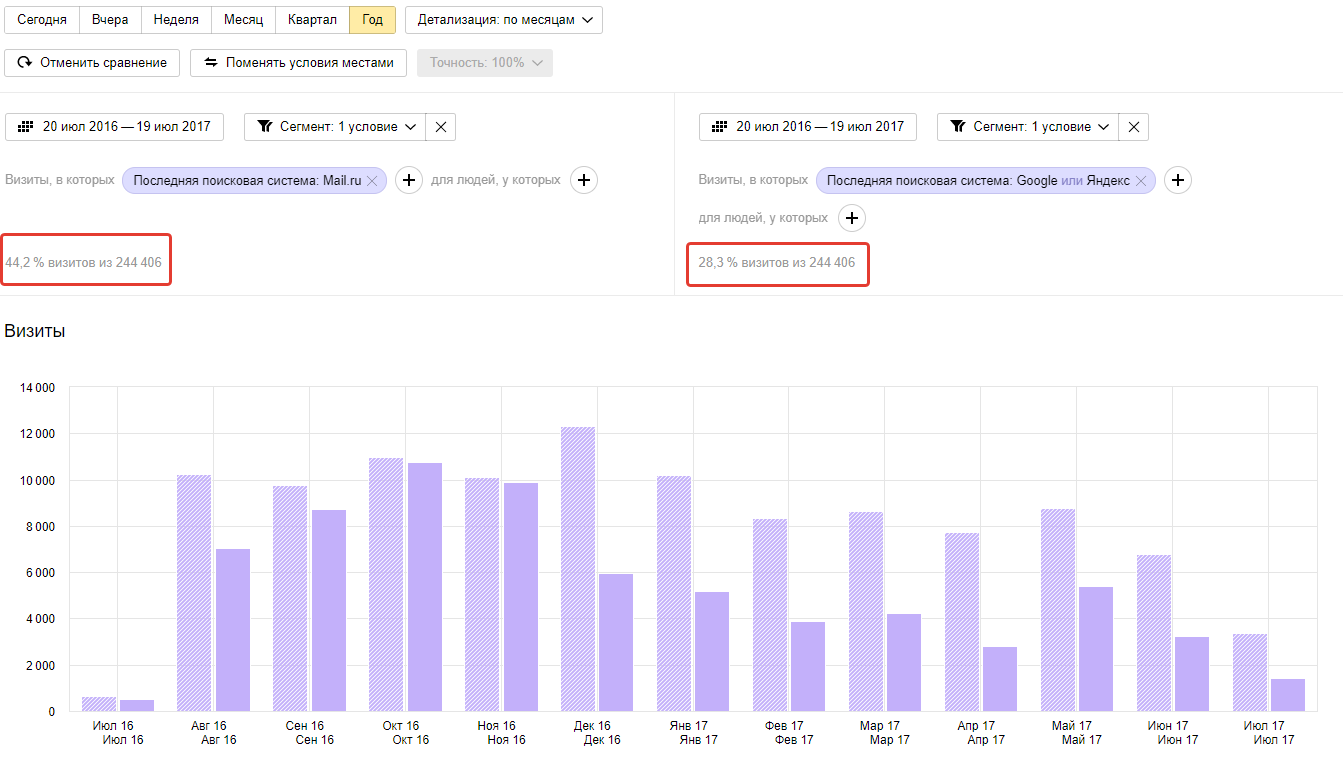Add people condition in right segment
This screenshot has height=779, width=1343.
pos(851,218)
